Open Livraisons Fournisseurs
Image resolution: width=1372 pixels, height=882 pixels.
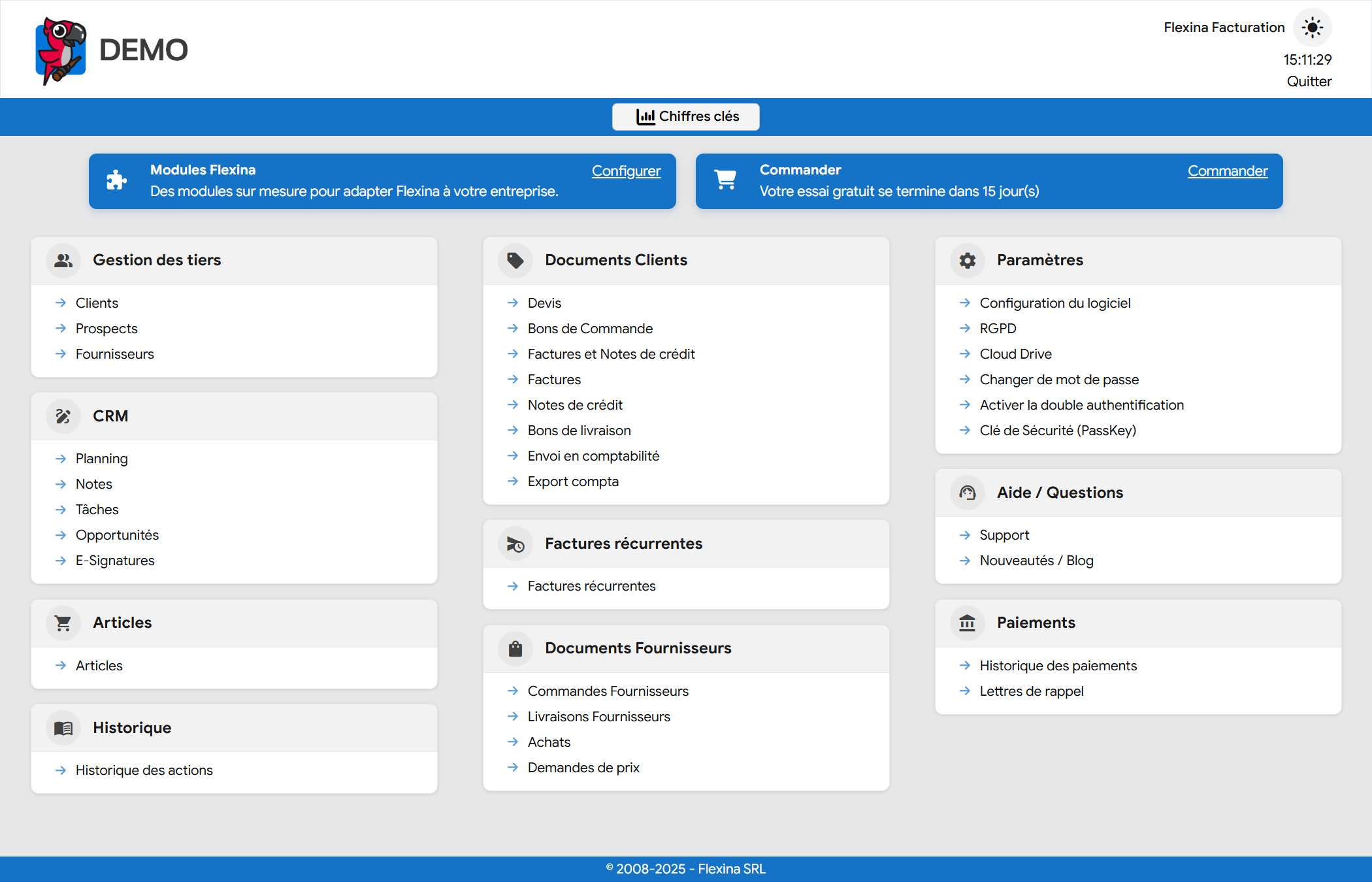[598, 716]
